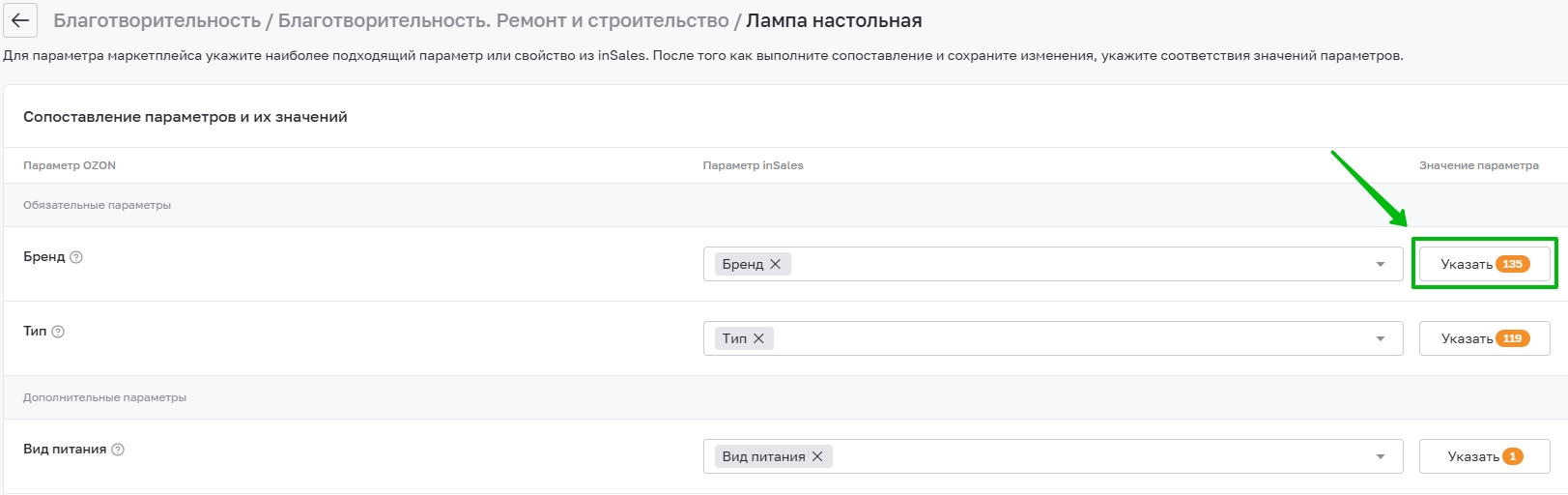Open help tooltip icon next to Бренд
This screenshot has height=495, width=1568.
click(x=76, y=257)
